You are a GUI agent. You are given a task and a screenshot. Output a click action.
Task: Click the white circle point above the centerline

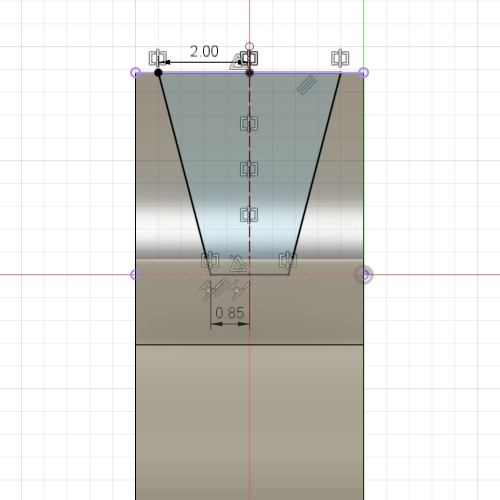pos(249,46)
